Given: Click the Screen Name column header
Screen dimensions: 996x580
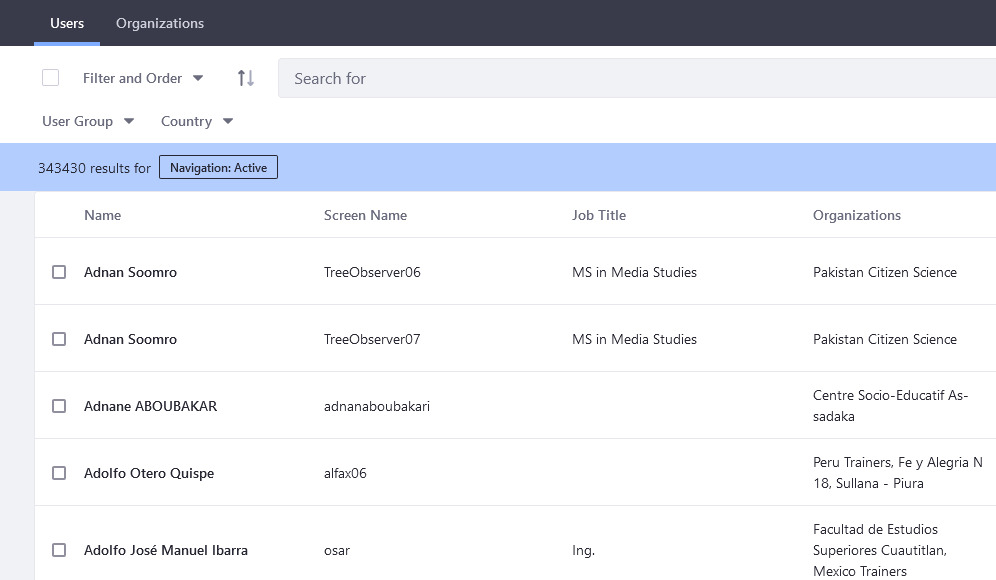Looking at the screenshot, I should tap(365, 215).
